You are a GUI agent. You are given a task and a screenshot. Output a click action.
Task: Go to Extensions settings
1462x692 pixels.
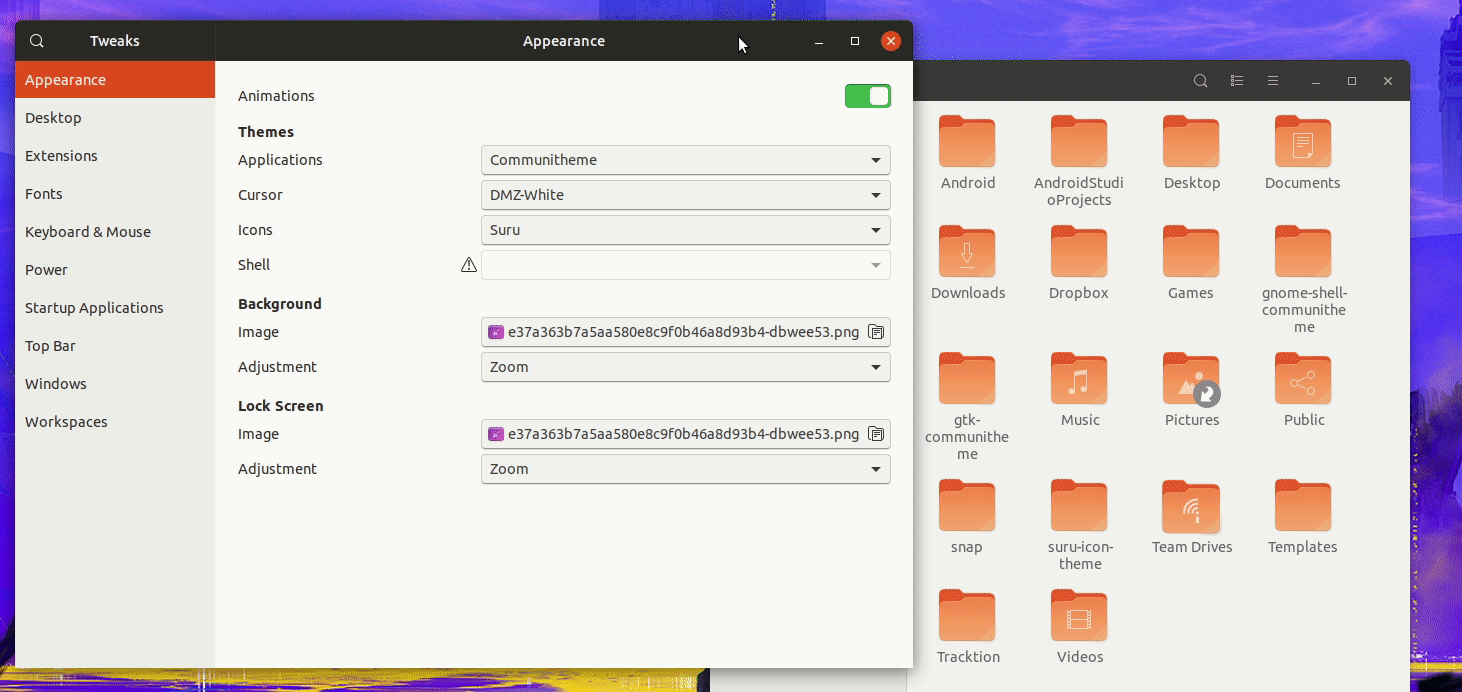tap(115, 156)
